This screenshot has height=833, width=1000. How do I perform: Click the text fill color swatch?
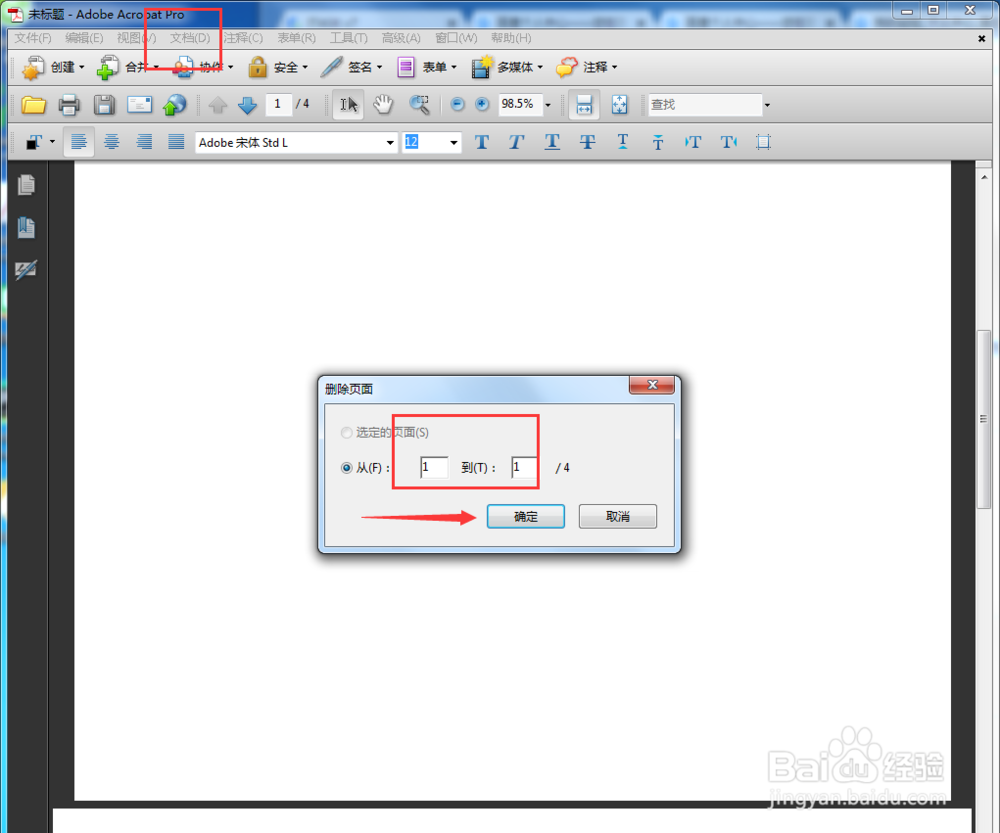33,142
